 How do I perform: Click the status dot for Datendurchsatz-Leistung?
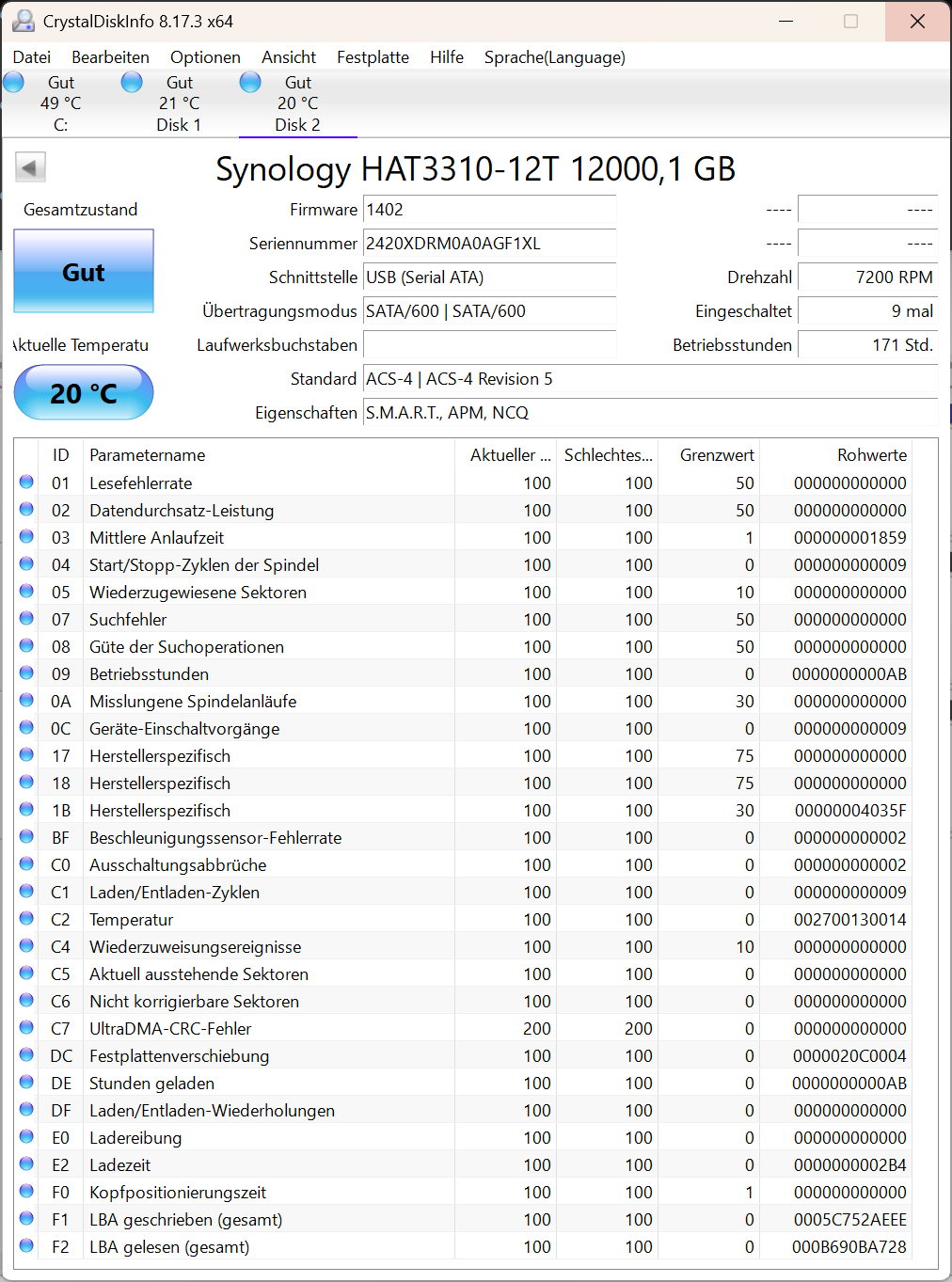26,509
